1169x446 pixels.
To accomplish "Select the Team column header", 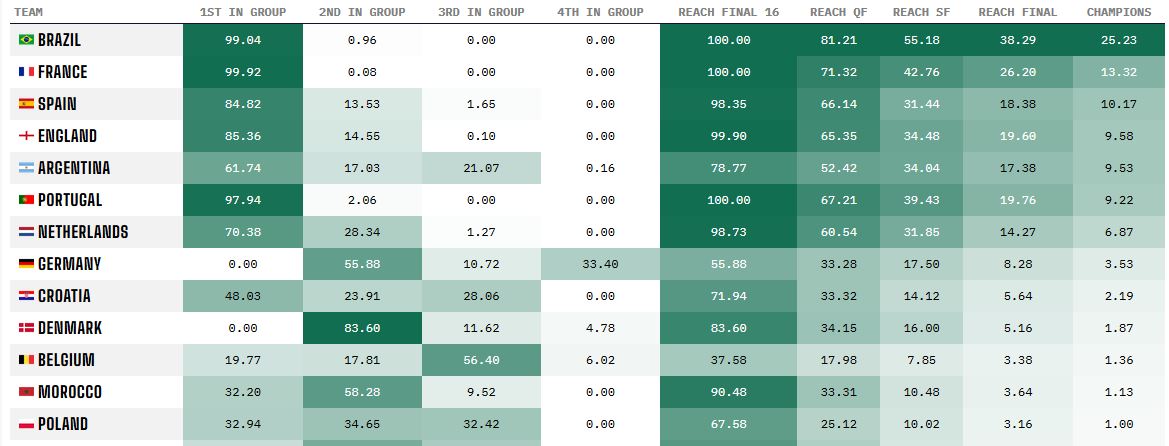I will pos(28,12).
